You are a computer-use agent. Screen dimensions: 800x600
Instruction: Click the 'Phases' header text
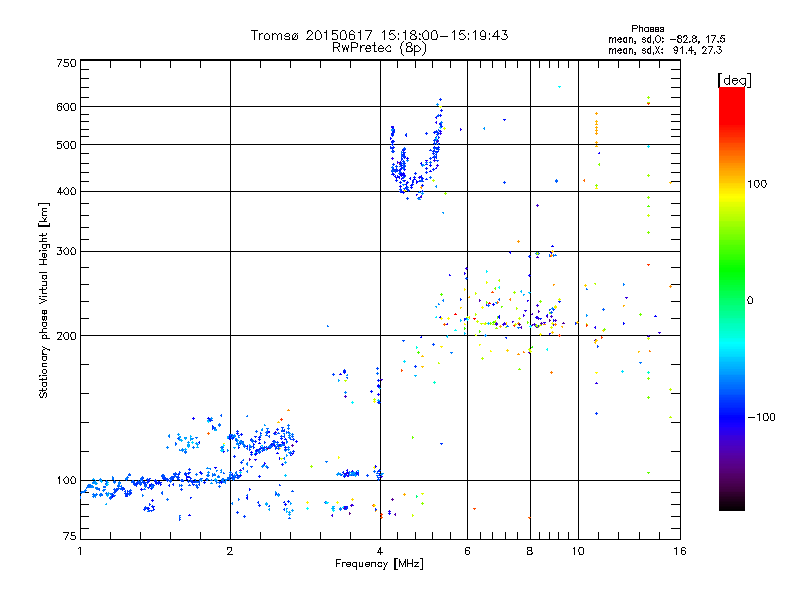(x=647, y=29)
